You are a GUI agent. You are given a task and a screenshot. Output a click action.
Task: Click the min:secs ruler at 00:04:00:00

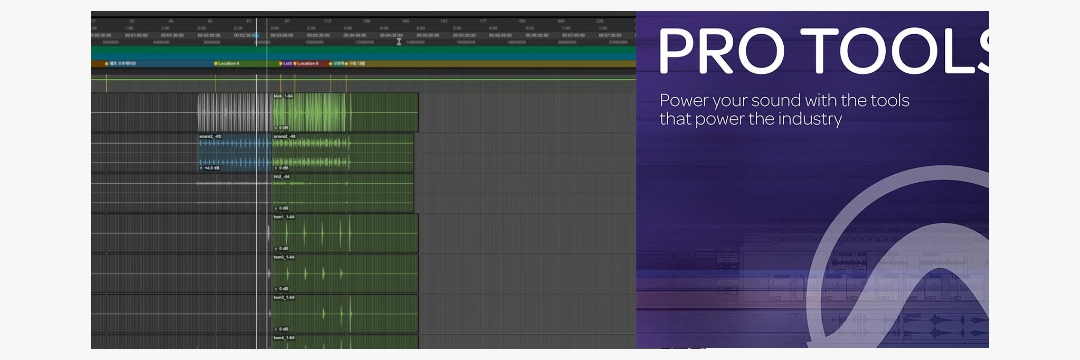[x=355, y=35]
